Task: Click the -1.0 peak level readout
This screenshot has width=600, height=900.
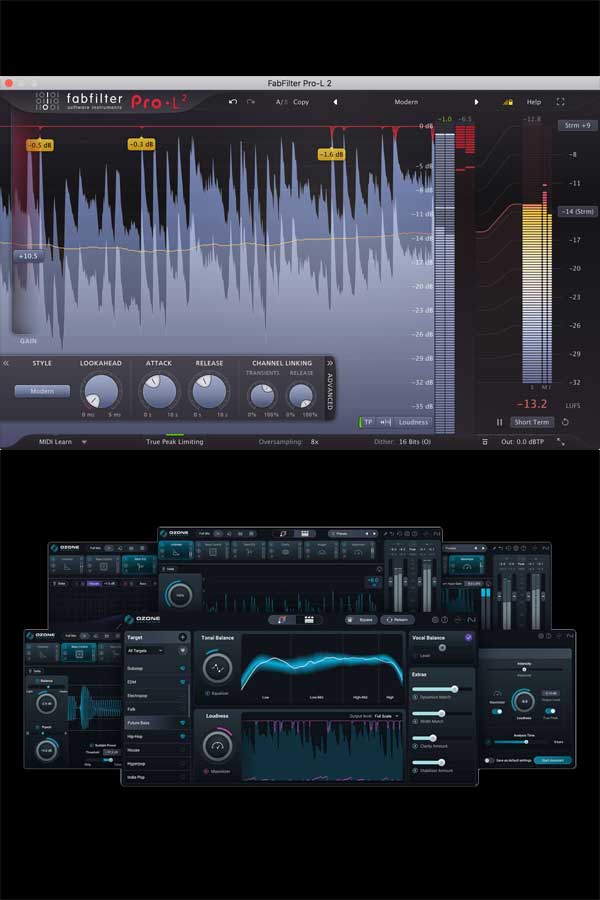Action: pos(445,119)
